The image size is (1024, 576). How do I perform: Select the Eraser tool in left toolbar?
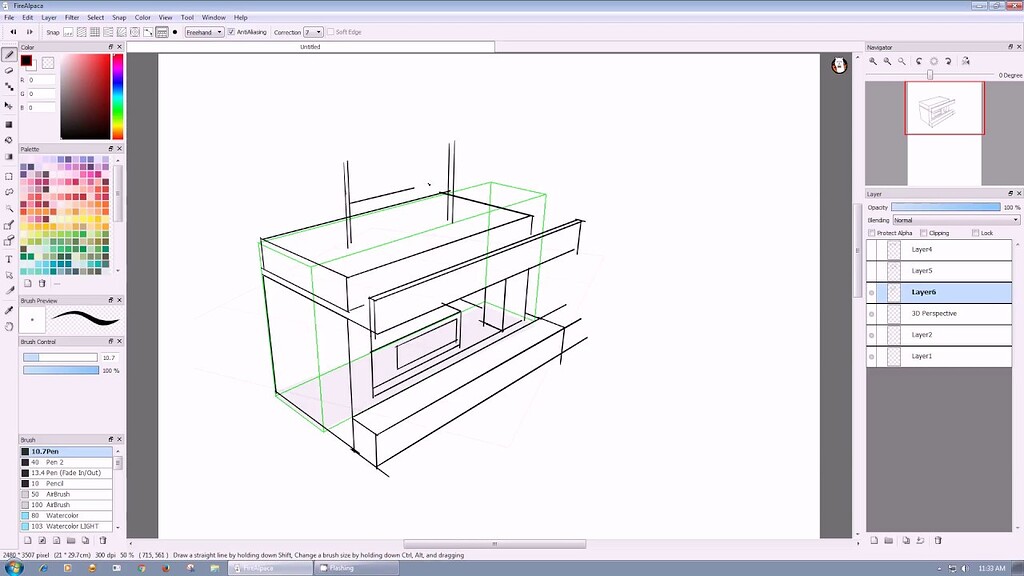pos(9,70)
